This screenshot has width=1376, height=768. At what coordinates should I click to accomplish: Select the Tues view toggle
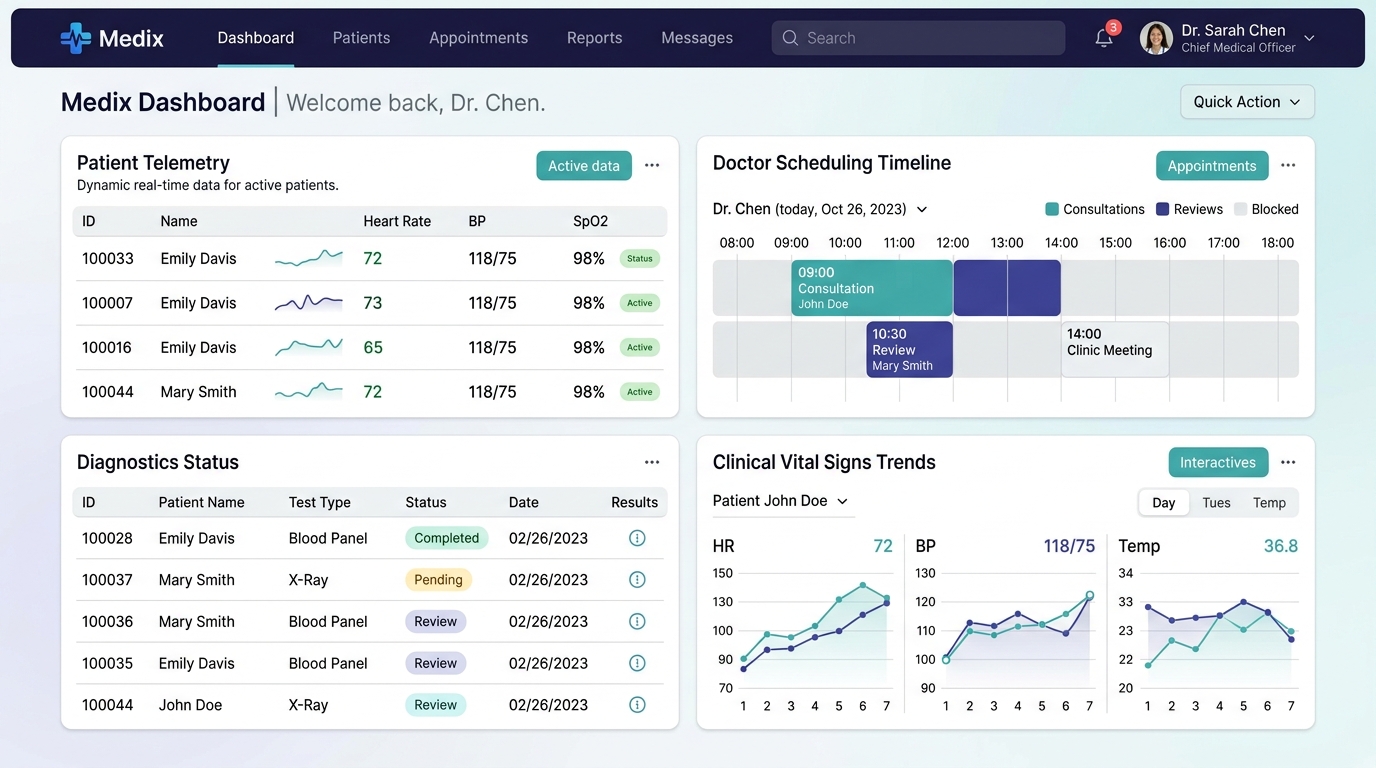coord(1216,503)
